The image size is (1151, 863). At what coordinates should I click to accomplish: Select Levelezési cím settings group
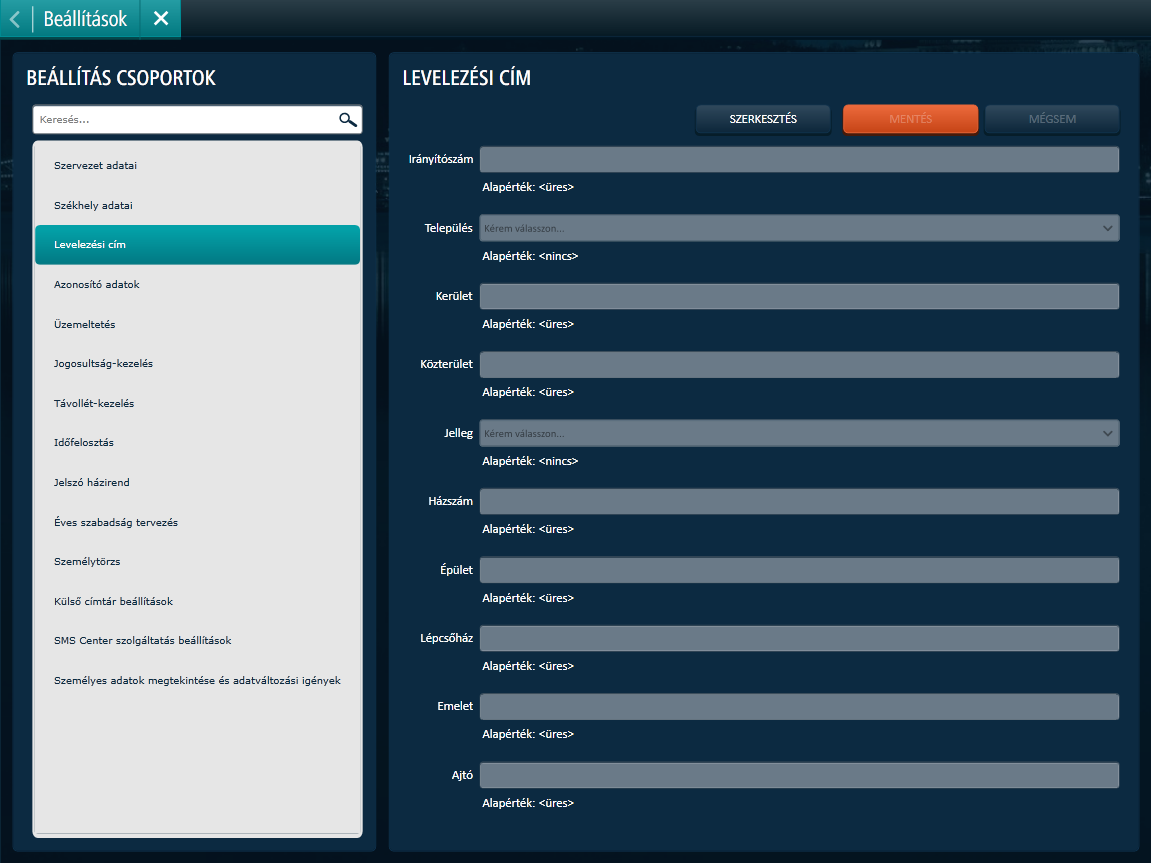197,244
